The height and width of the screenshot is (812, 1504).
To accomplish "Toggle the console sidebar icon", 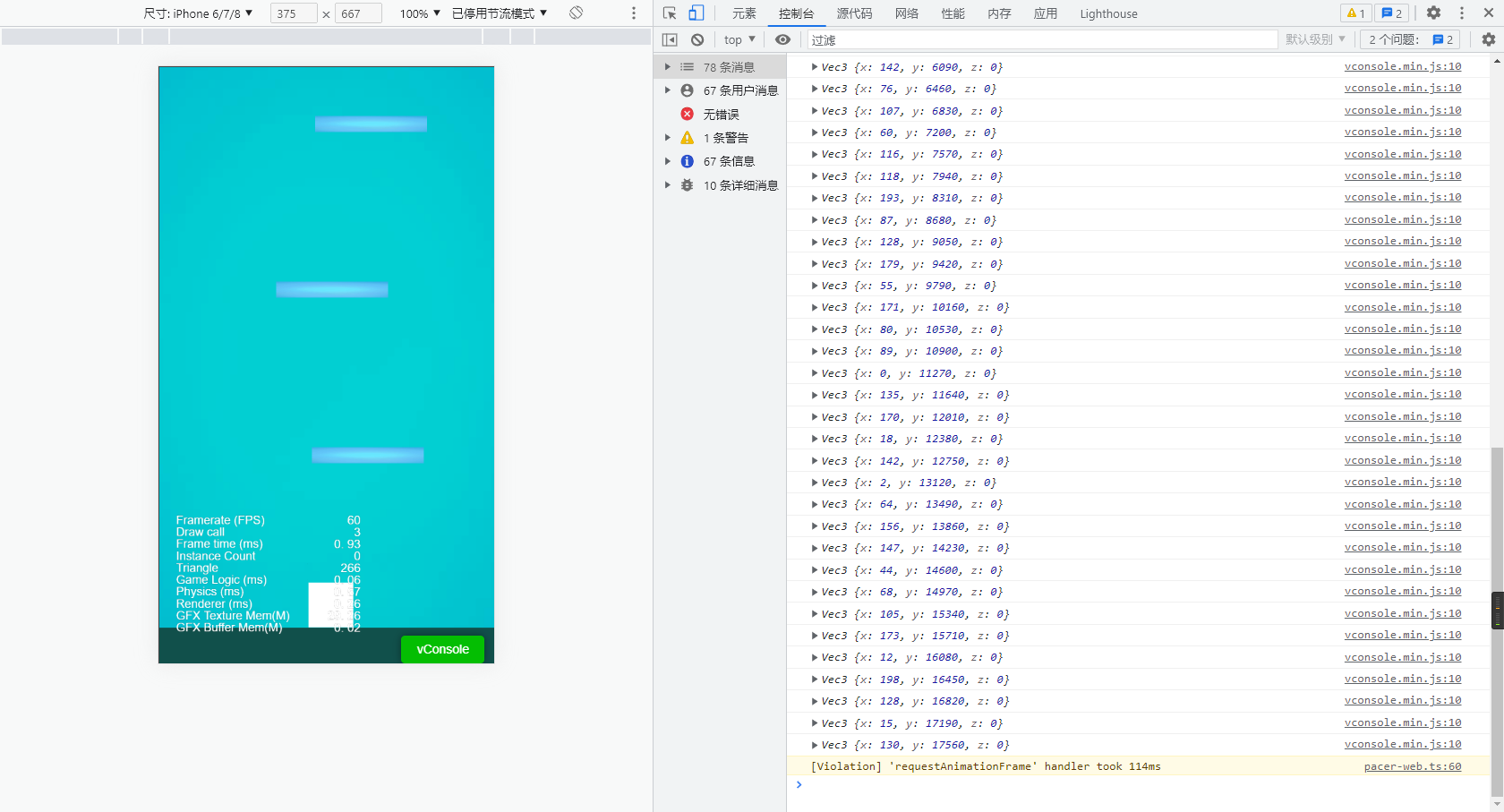I will (x=670, y=39).
